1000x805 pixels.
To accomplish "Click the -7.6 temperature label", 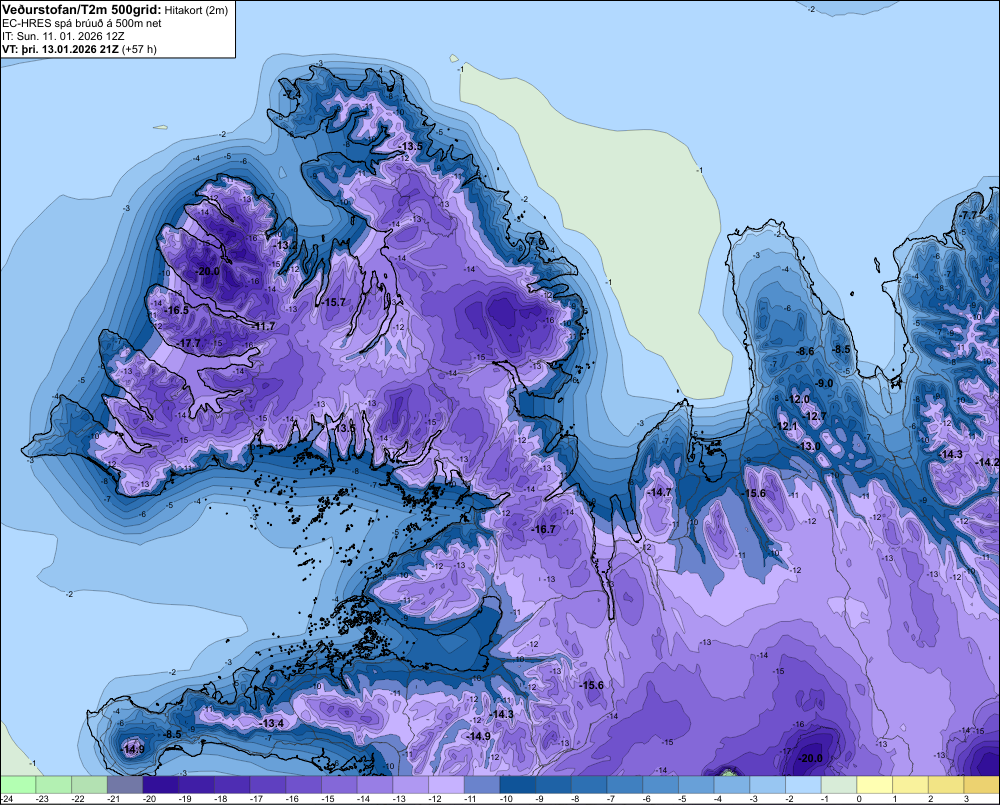I will pyautogui.click(x=536, y=242).
